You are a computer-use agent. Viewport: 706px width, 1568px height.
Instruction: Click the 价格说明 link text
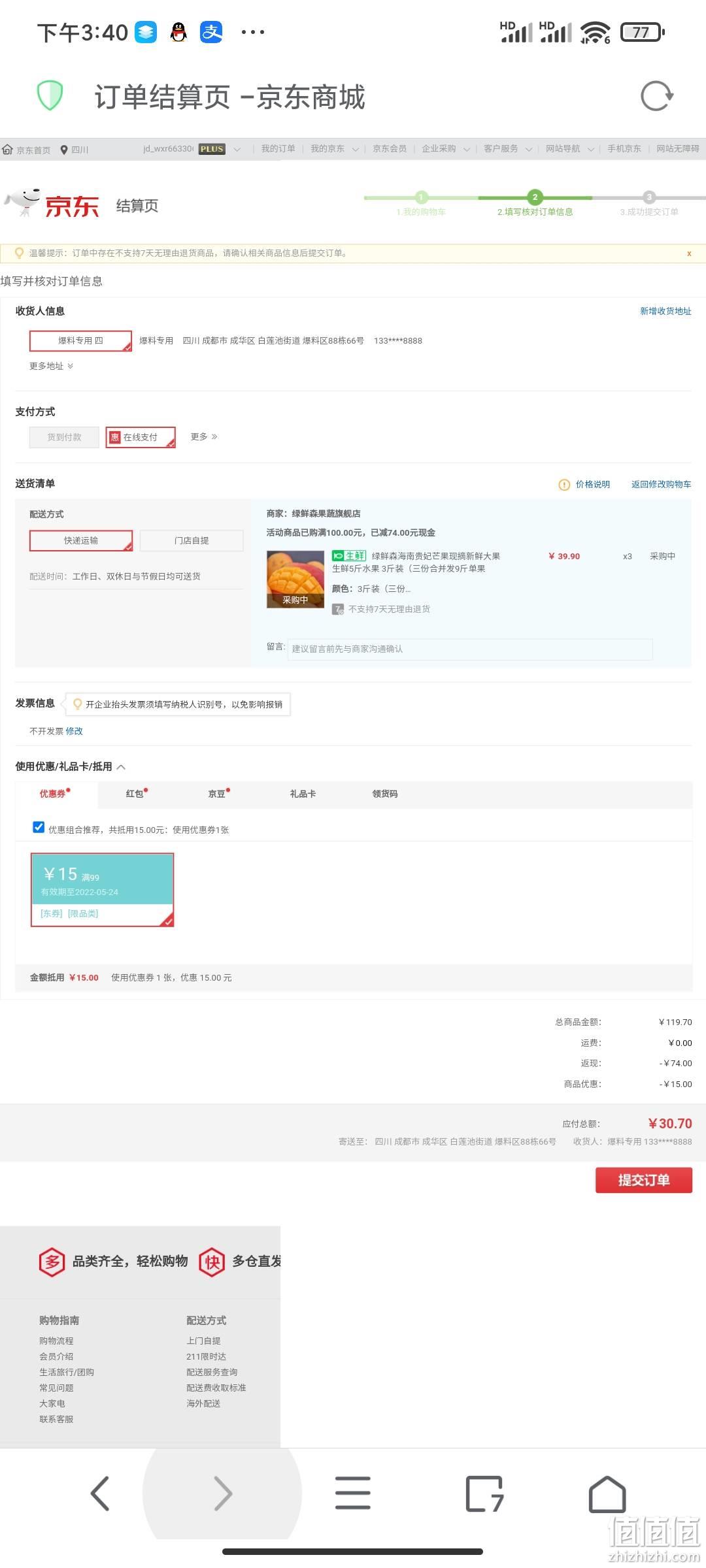click(593, 484)
